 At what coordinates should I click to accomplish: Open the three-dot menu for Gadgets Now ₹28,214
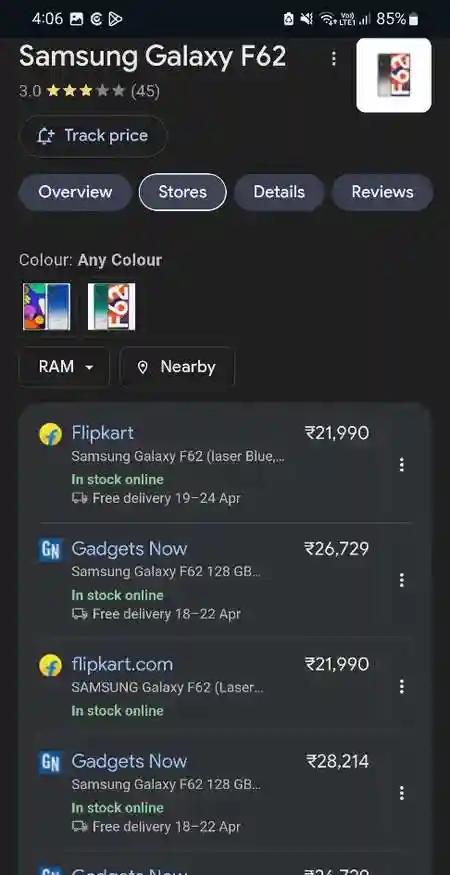coord(401,793)
